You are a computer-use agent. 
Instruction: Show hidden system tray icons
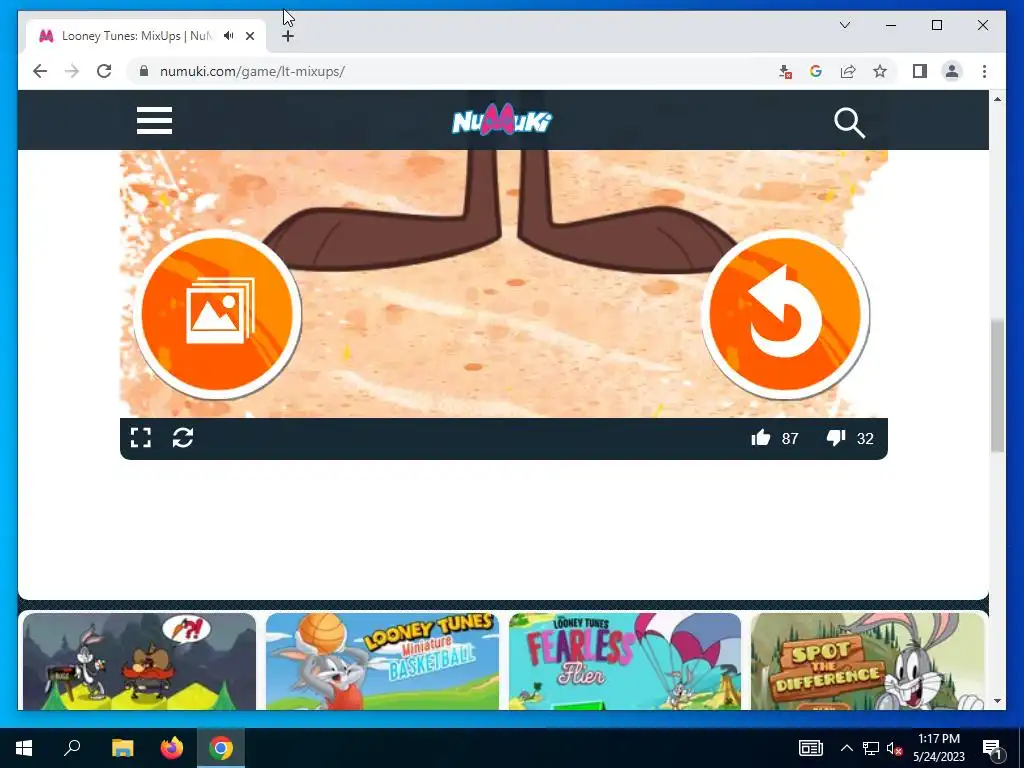(846, 748)
